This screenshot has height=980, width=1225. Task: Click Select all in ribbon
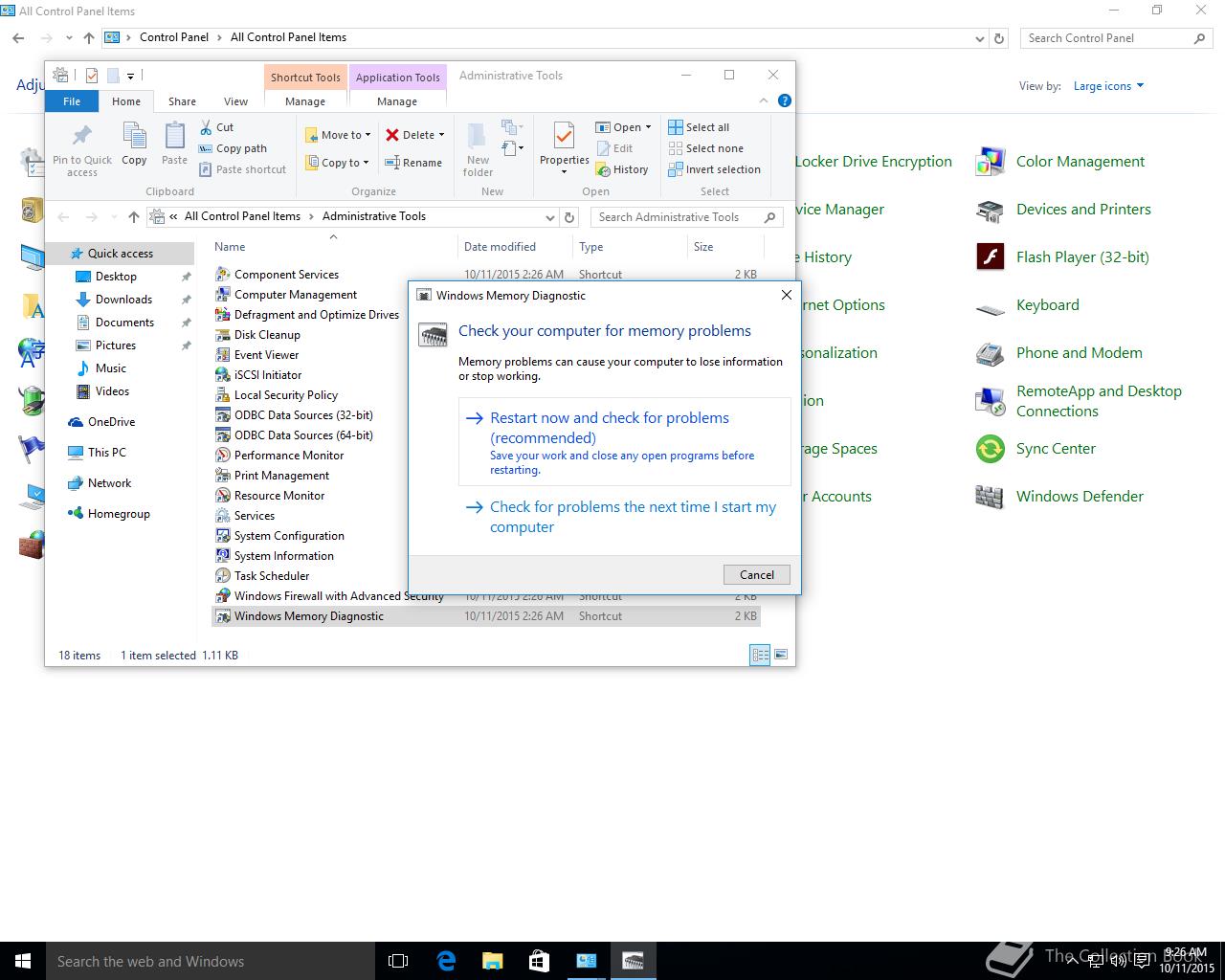click(699, 127)
